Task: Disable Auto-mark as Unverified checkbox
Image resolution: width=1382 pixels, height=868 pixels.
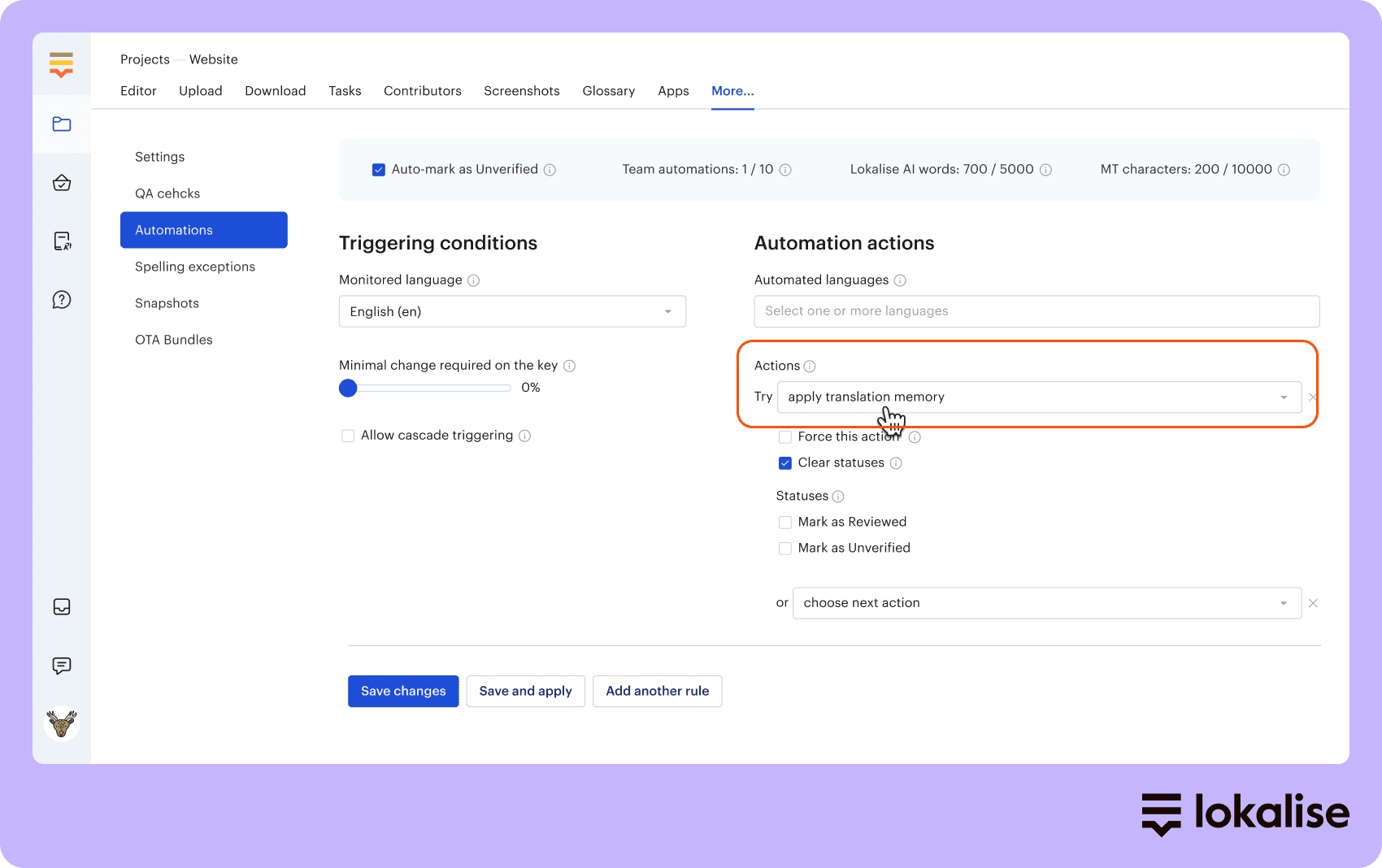Action: point(378,170)
